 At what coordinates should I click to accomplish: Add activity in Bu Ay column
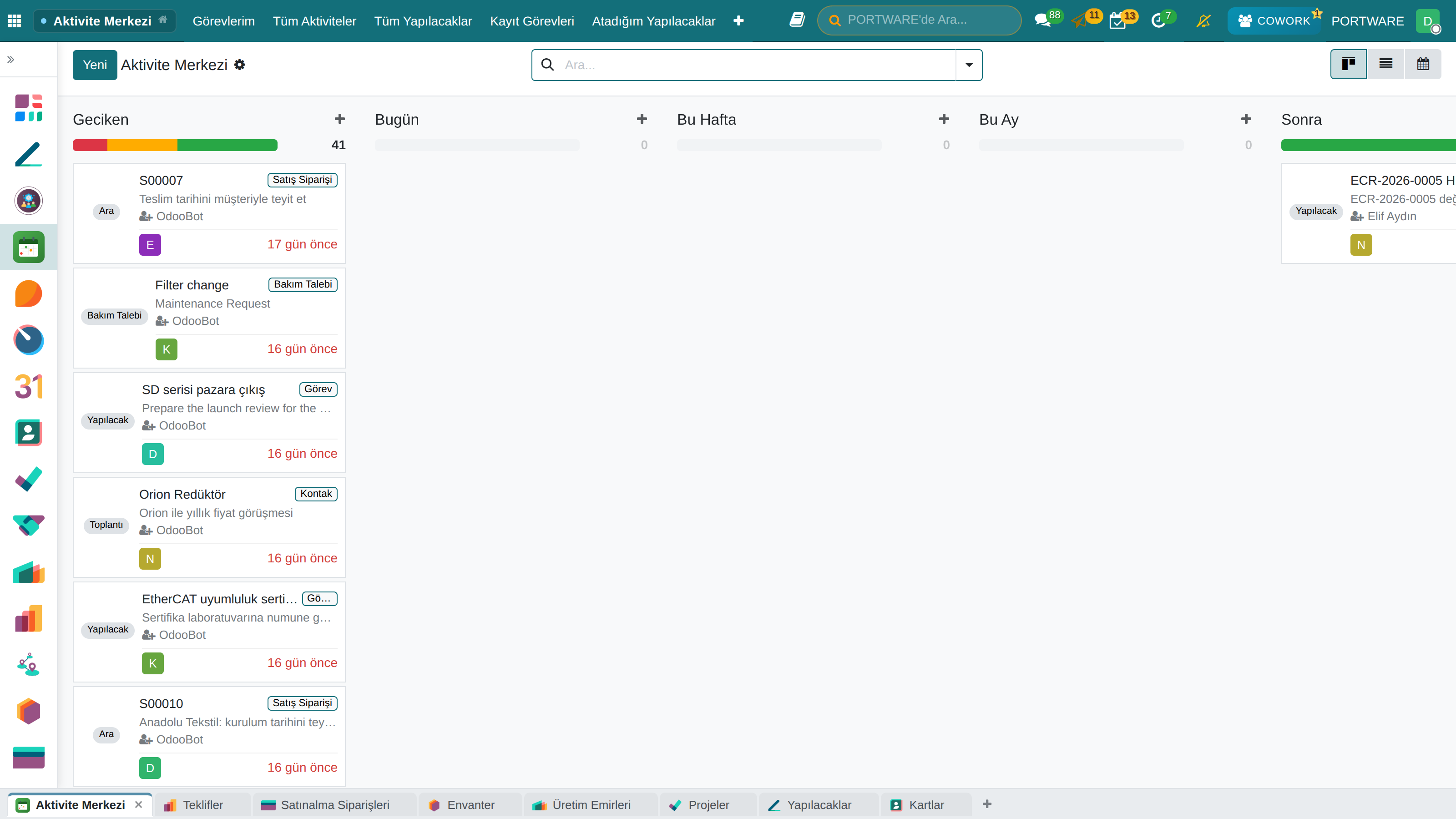[1246, 119]
